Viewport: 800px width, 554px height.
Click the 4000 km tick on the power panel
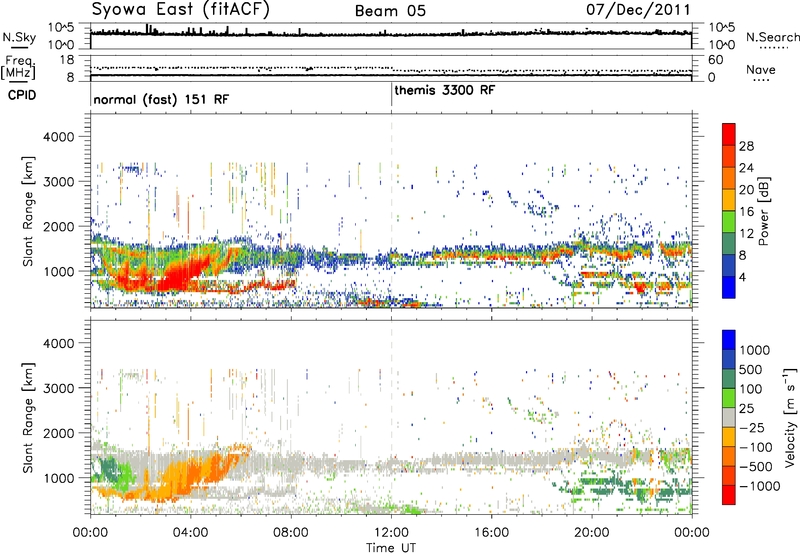[x=58, y=137]
